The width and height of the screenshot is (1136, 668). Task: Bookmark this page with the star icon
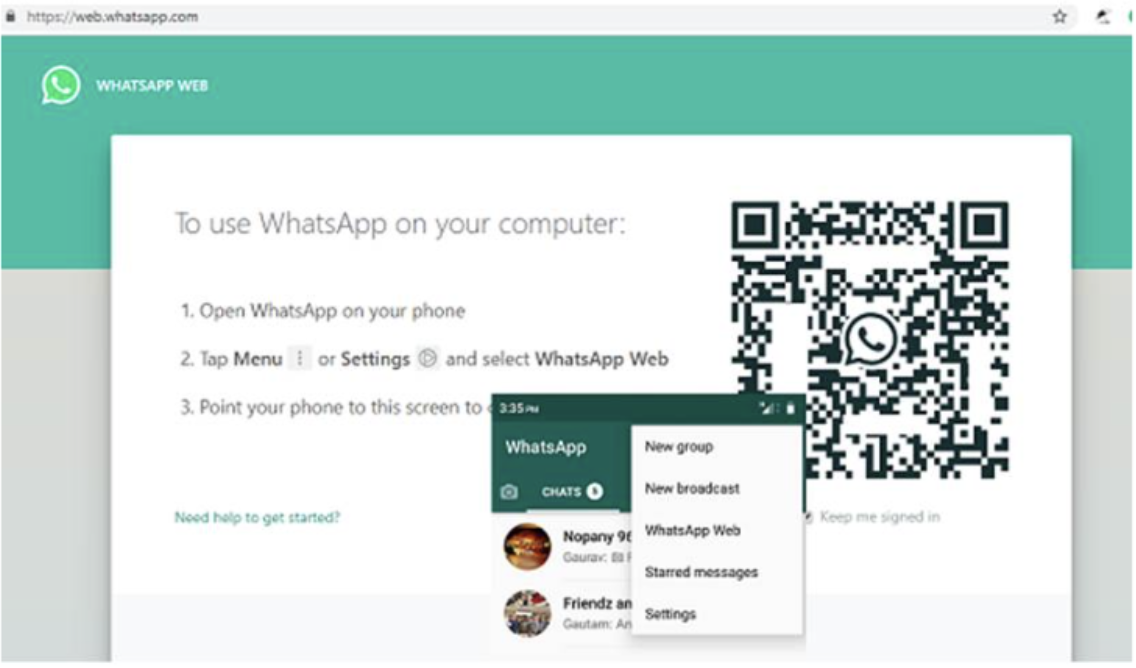pos(1059,17)
